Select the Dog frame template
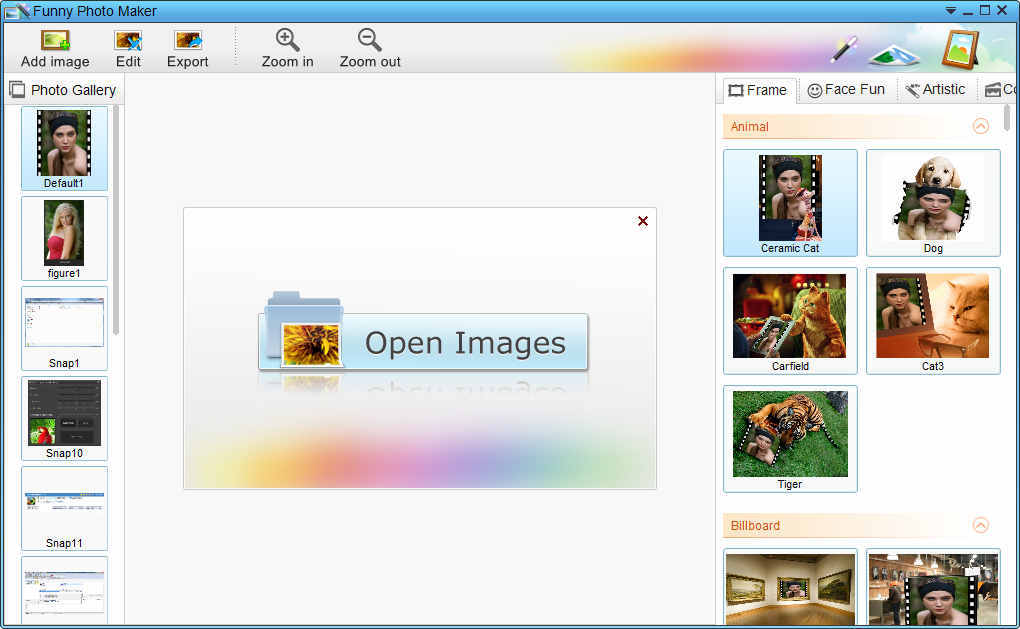1020x629 pixels. coord(933,203)
